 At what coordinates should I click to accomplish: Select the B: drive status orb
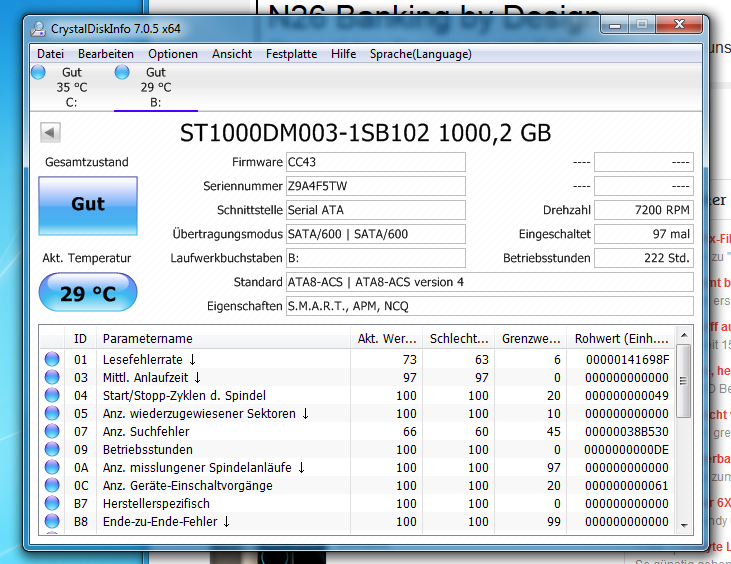point(122,72)
